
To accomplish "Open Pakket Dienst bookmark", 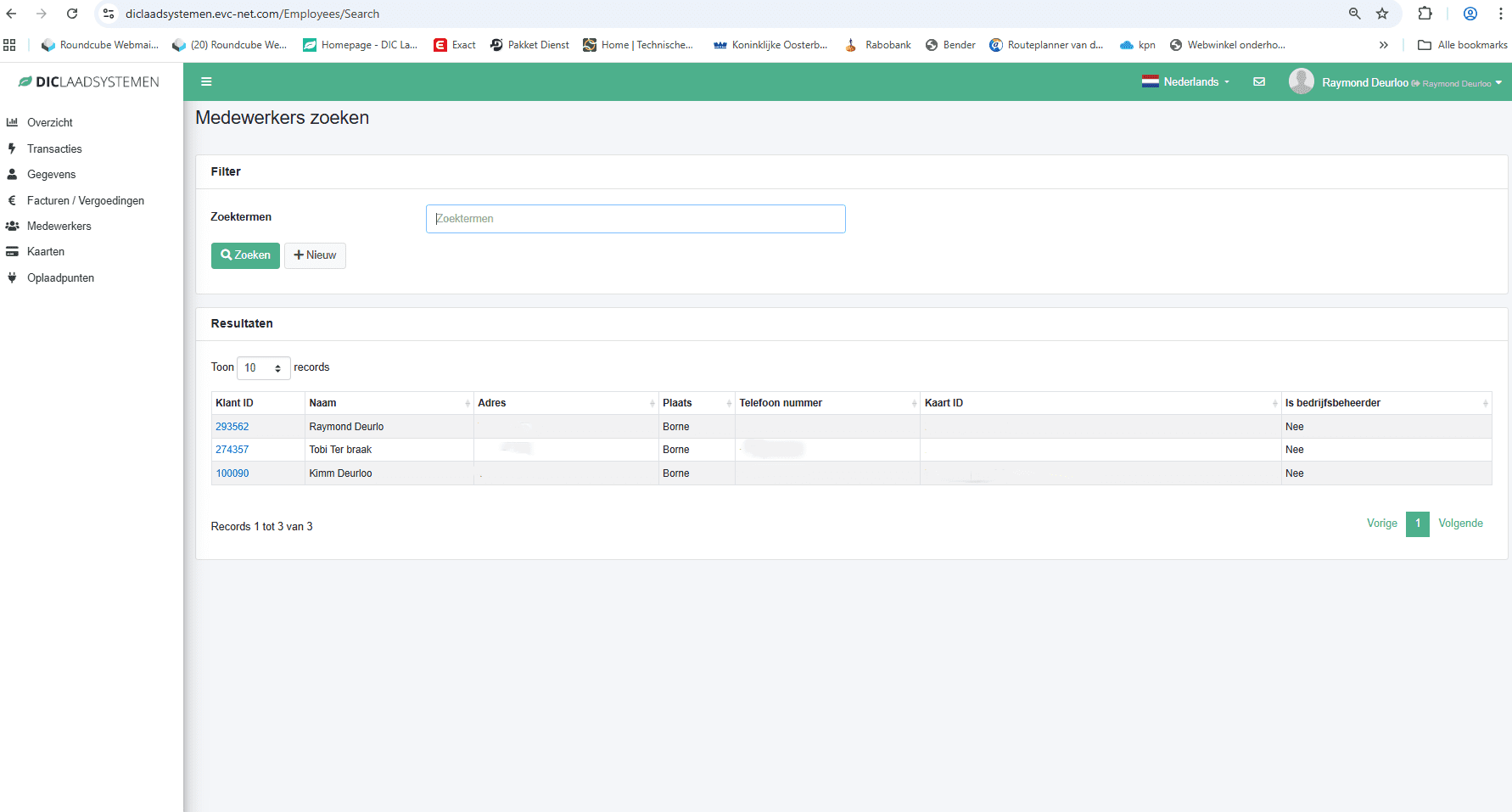I will 529,45.
